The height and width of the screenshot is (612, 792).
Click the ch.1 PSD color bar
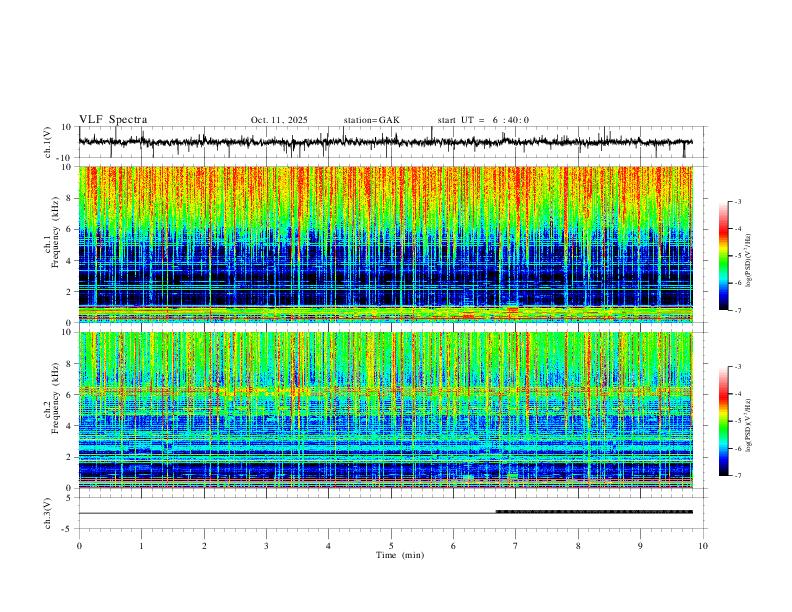(x=723, y=256)
